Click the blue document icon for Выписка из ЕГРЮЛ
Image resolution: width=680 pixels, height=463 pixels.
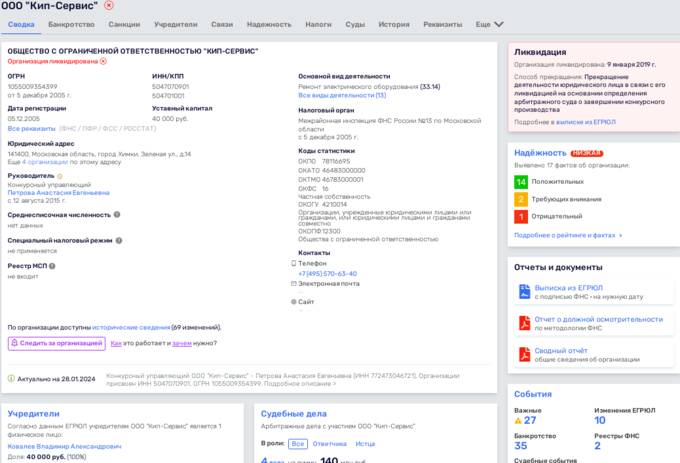point(525,292)
